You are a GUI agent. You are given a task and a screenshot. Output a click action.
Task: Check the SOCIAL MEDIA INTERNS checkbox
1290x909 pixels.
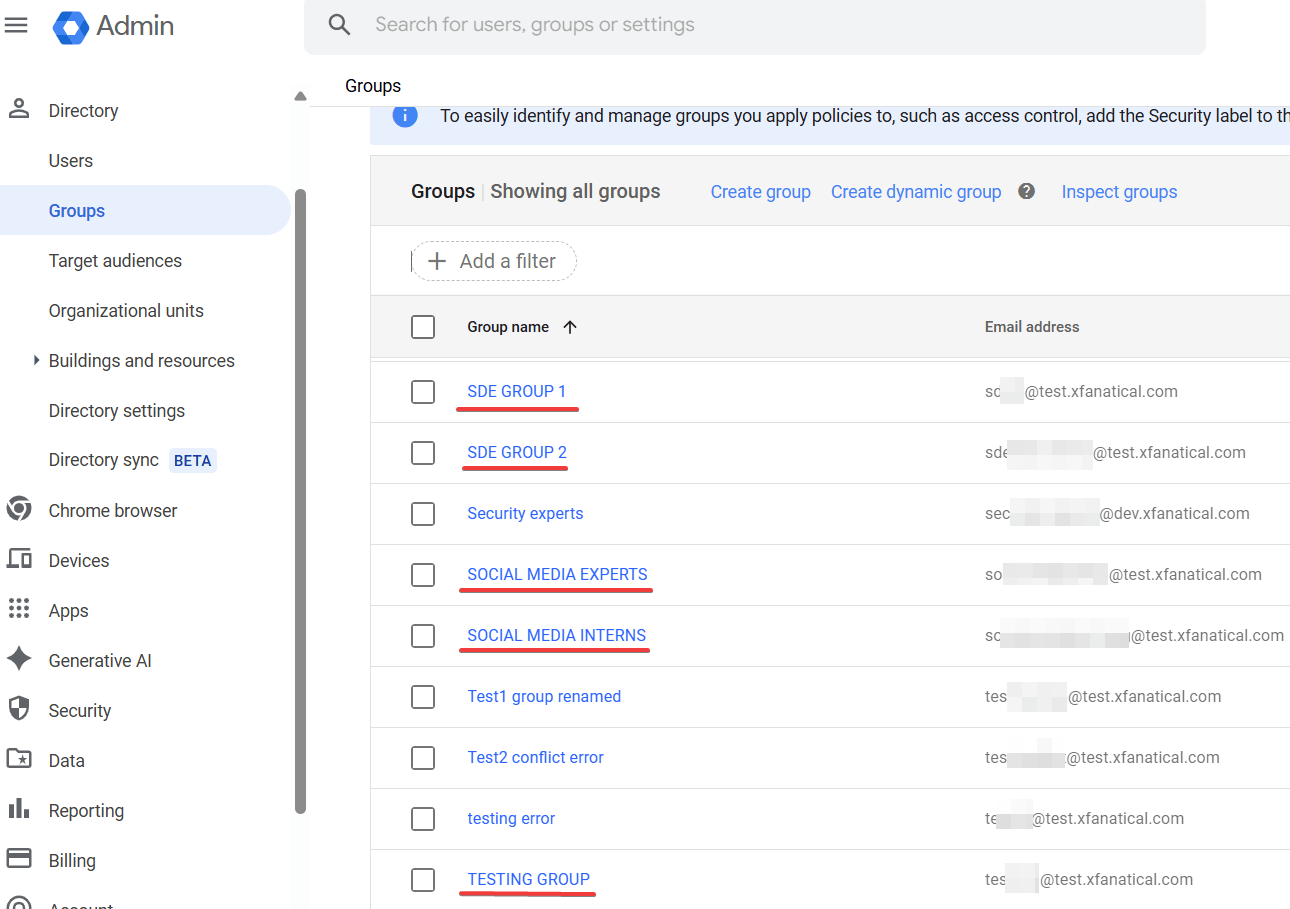423,636
